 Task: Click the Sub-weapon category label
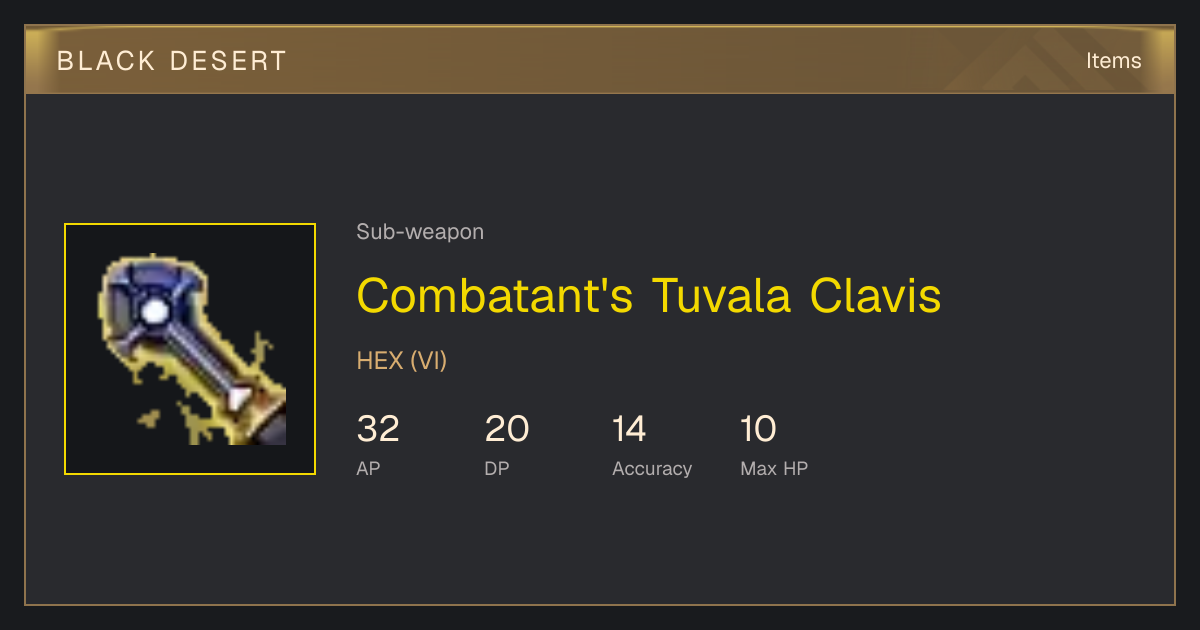pyautogui.click(x=420, y=232)
